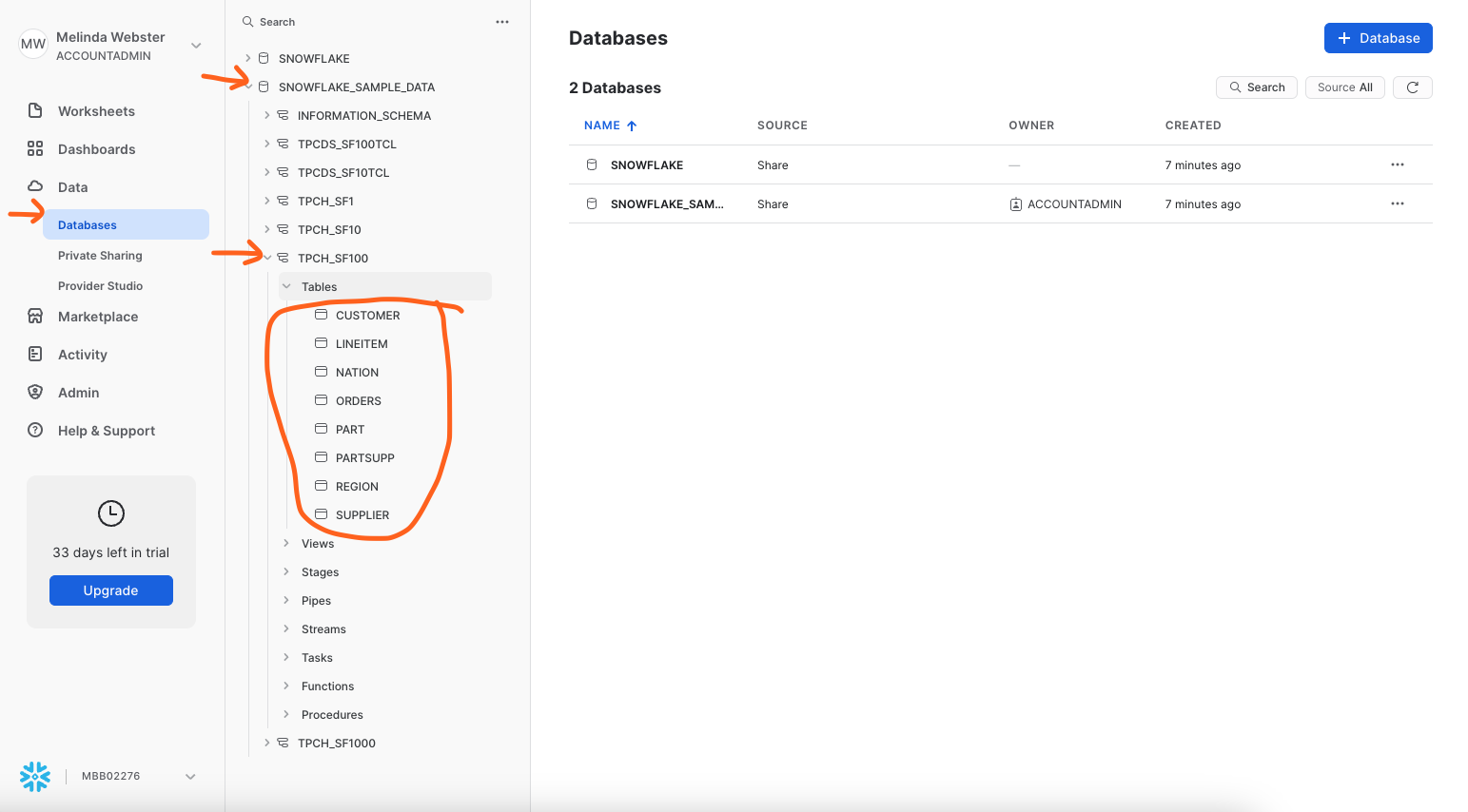Collapse the Tables folder
Image resolution: width=1468 pixels, height=812 pixels.
click(286, 286)
